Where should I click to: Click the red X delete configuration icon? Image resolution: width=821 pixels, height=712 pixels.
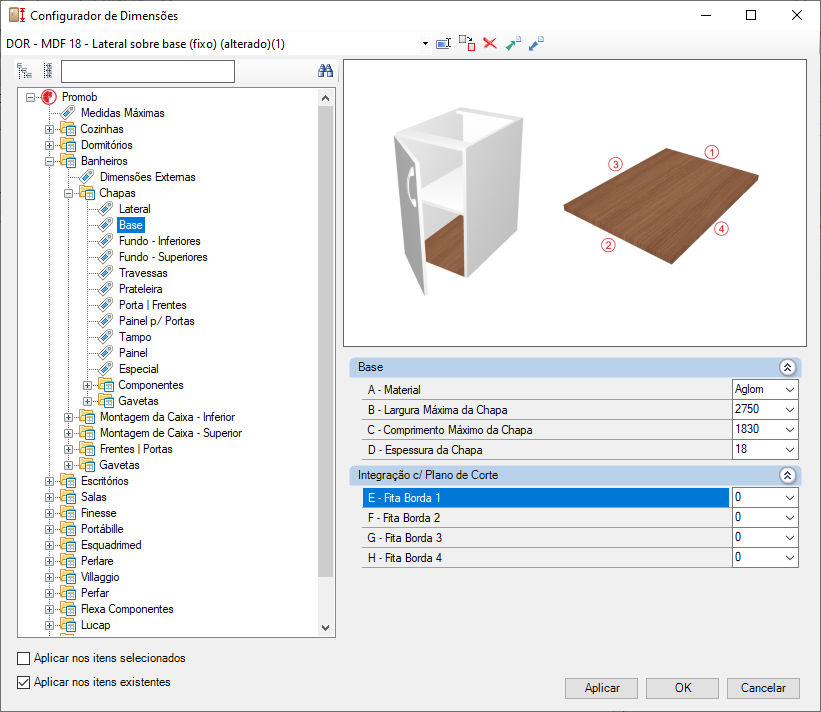click(x=490, y=43)
